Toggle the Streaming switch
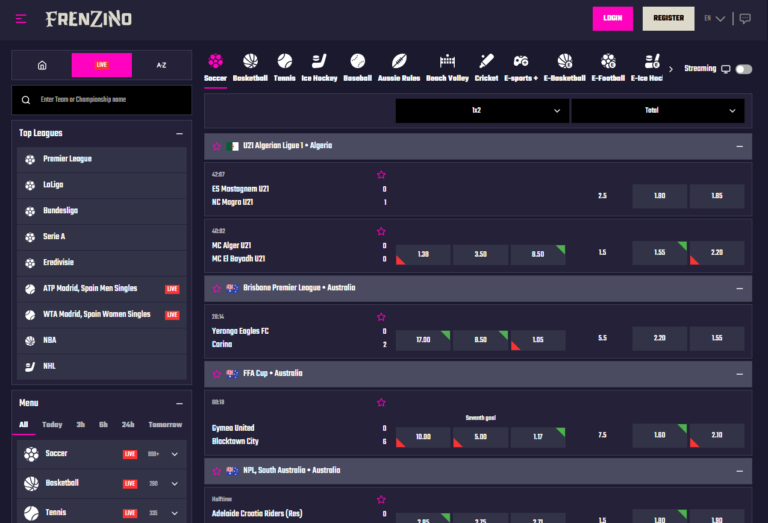This screenshot has height=523, width=768. coord(744,69)
